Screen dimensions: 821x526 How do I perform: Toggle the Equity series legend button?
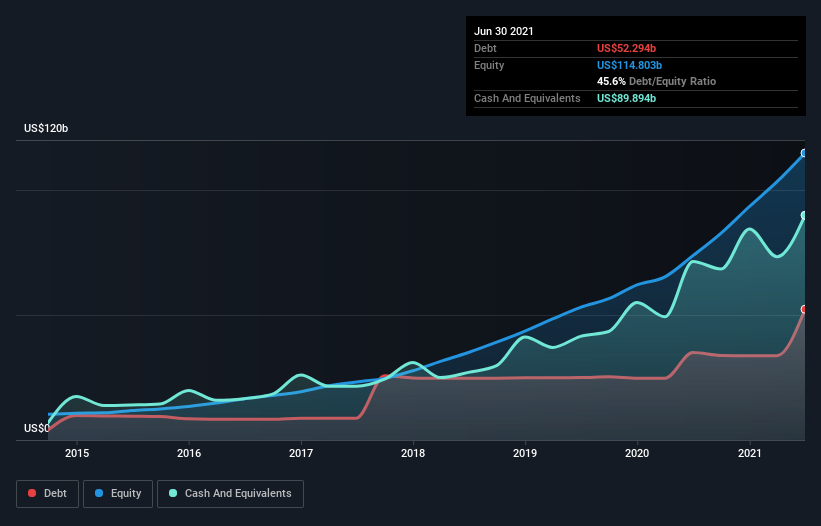coord(118,494)
